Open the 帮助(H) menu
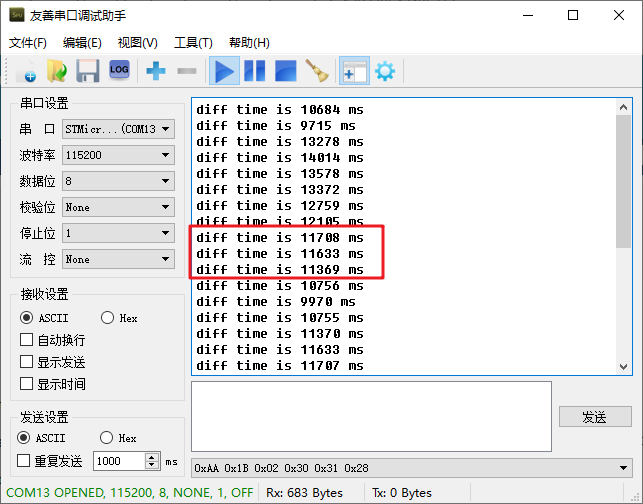Viewport: 643px width, 504px height. click(249, 43)
